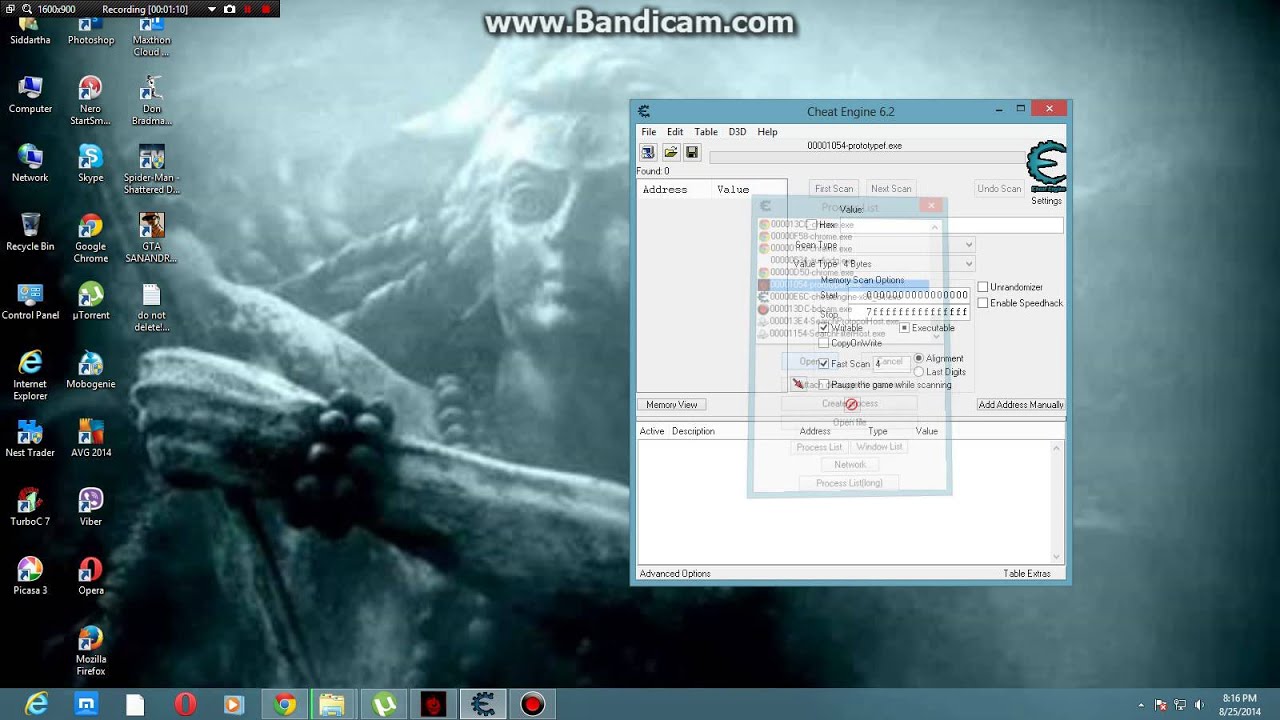Click the Chrome icon in the taskbar

(x=285, y=704)
